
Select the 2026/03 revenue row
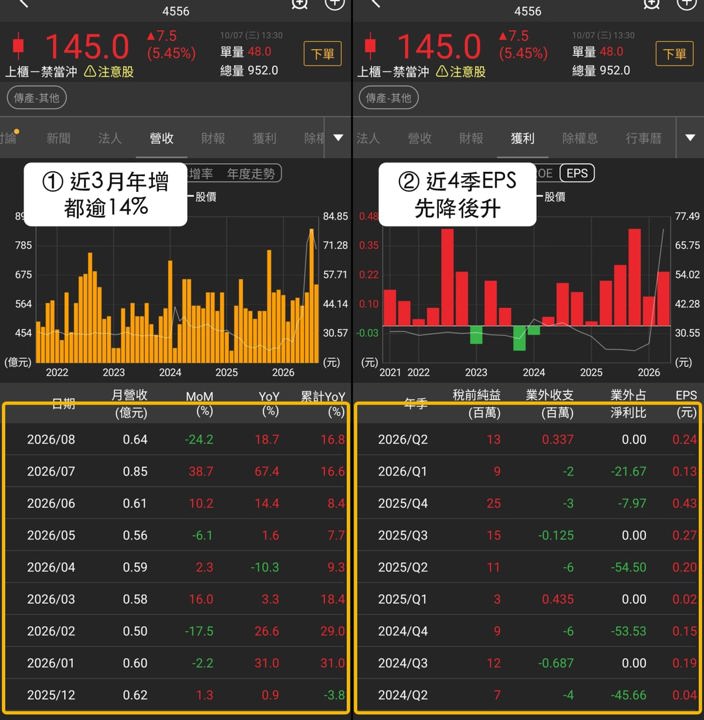[x=176, y=599]
